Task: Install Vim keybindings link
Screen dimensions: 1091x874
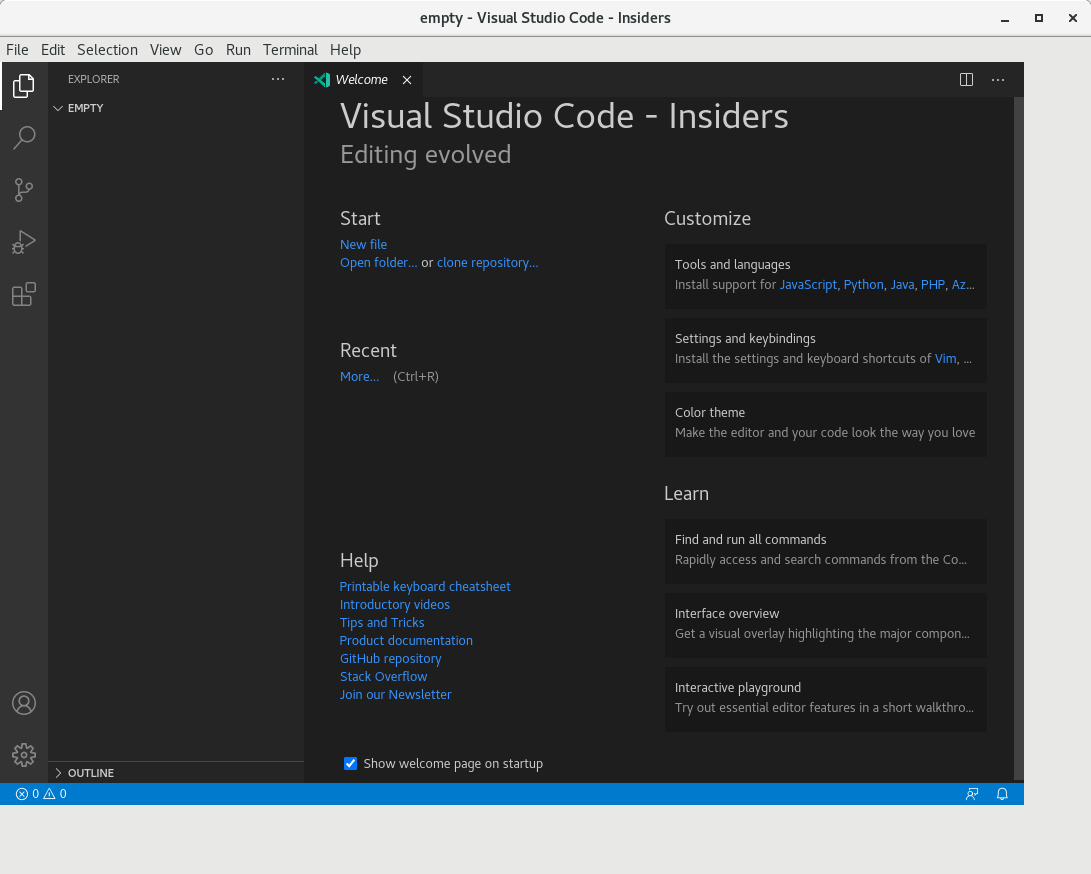Action: [946, 358]
